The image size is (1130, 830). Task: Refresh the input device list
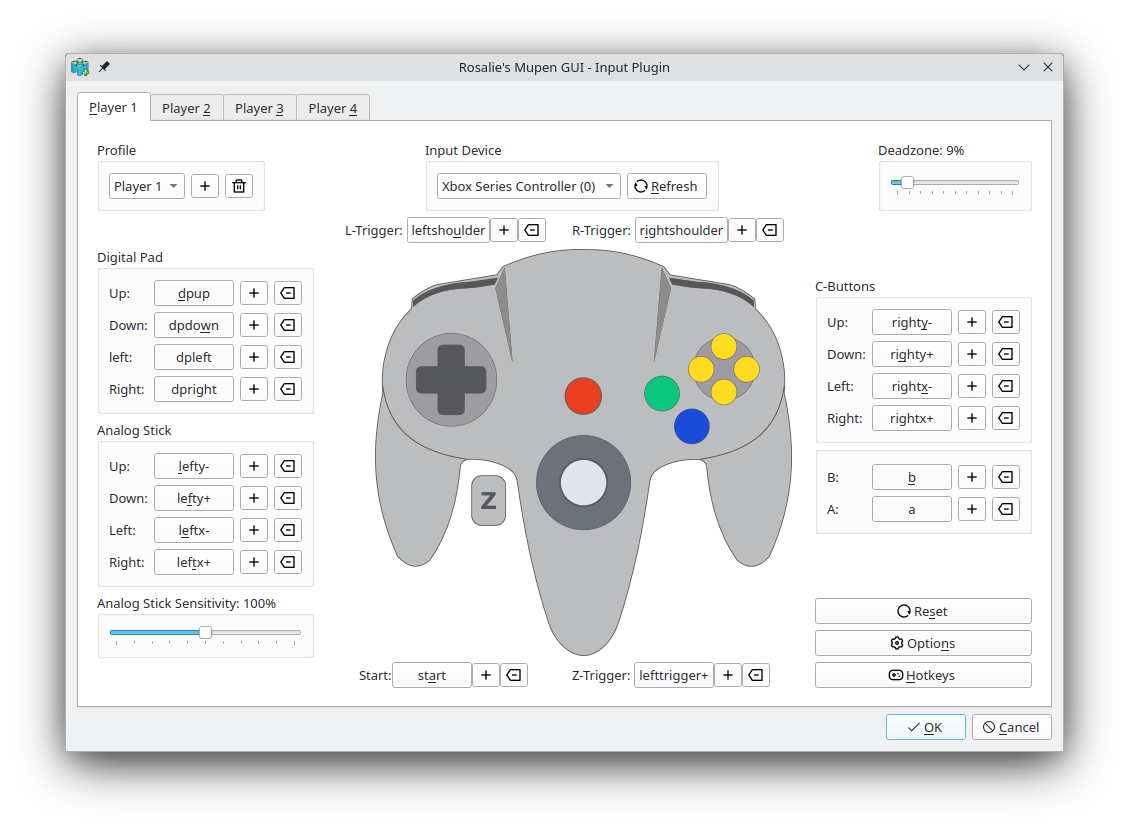point(667,186)
